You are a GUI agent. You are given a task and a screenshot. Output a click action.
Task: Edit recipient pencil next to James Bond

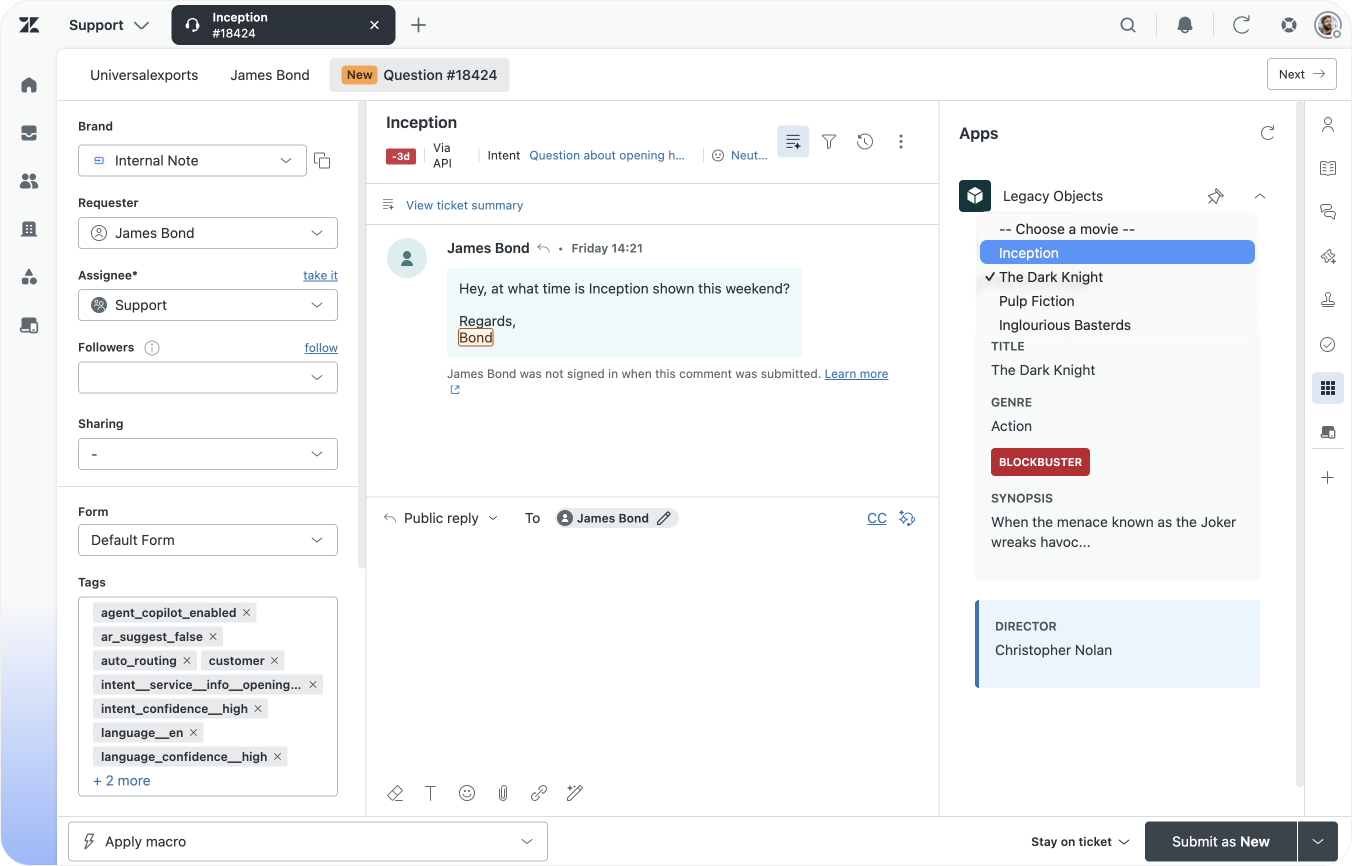click(664, 518)
